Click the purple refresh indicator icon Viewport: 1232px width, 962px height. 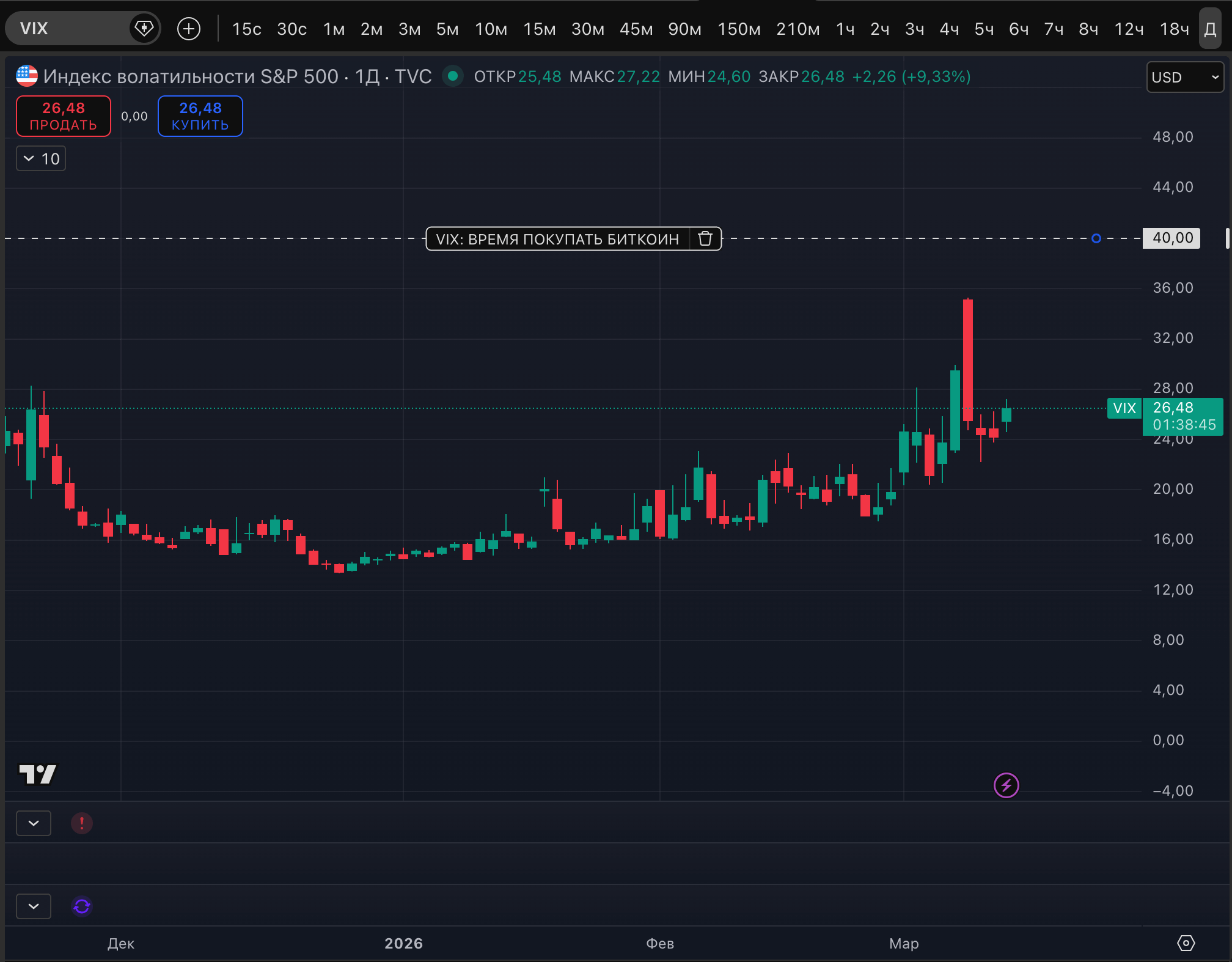click(x=82, y=906)
